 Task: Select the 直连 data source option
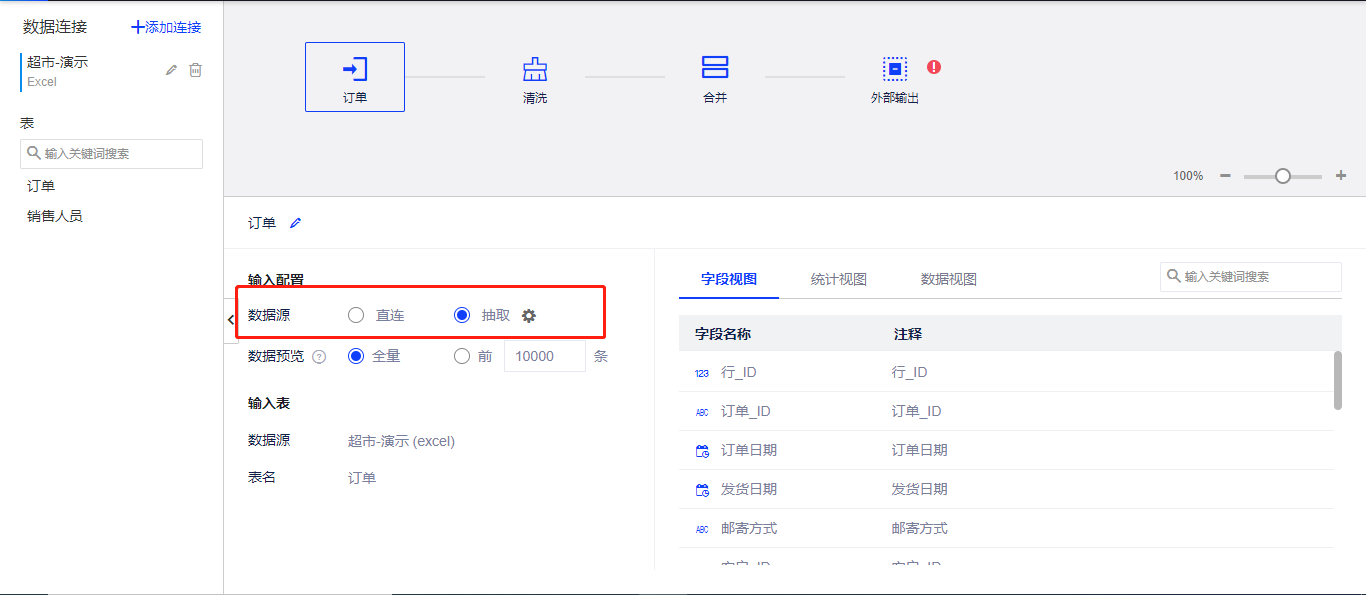[356, 314]
